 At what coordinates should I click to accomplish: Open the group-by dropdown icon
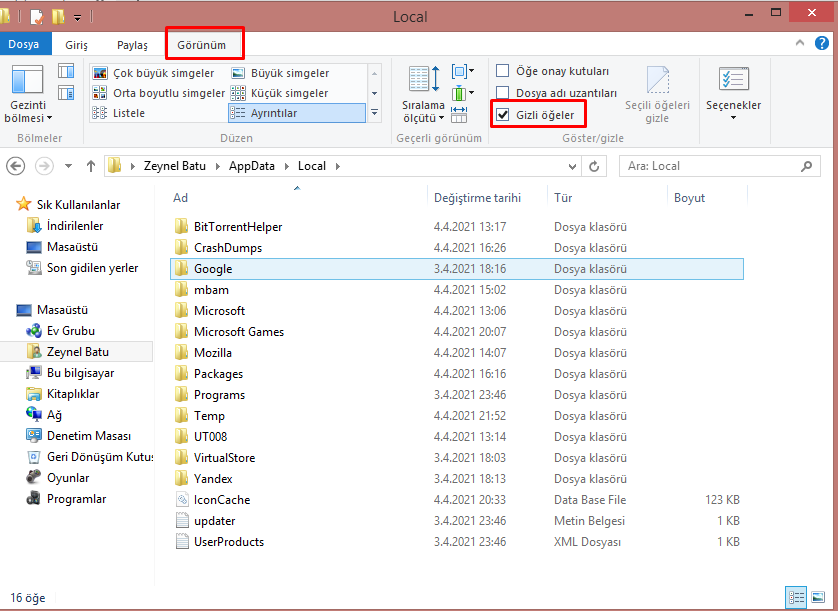(462, 71)
